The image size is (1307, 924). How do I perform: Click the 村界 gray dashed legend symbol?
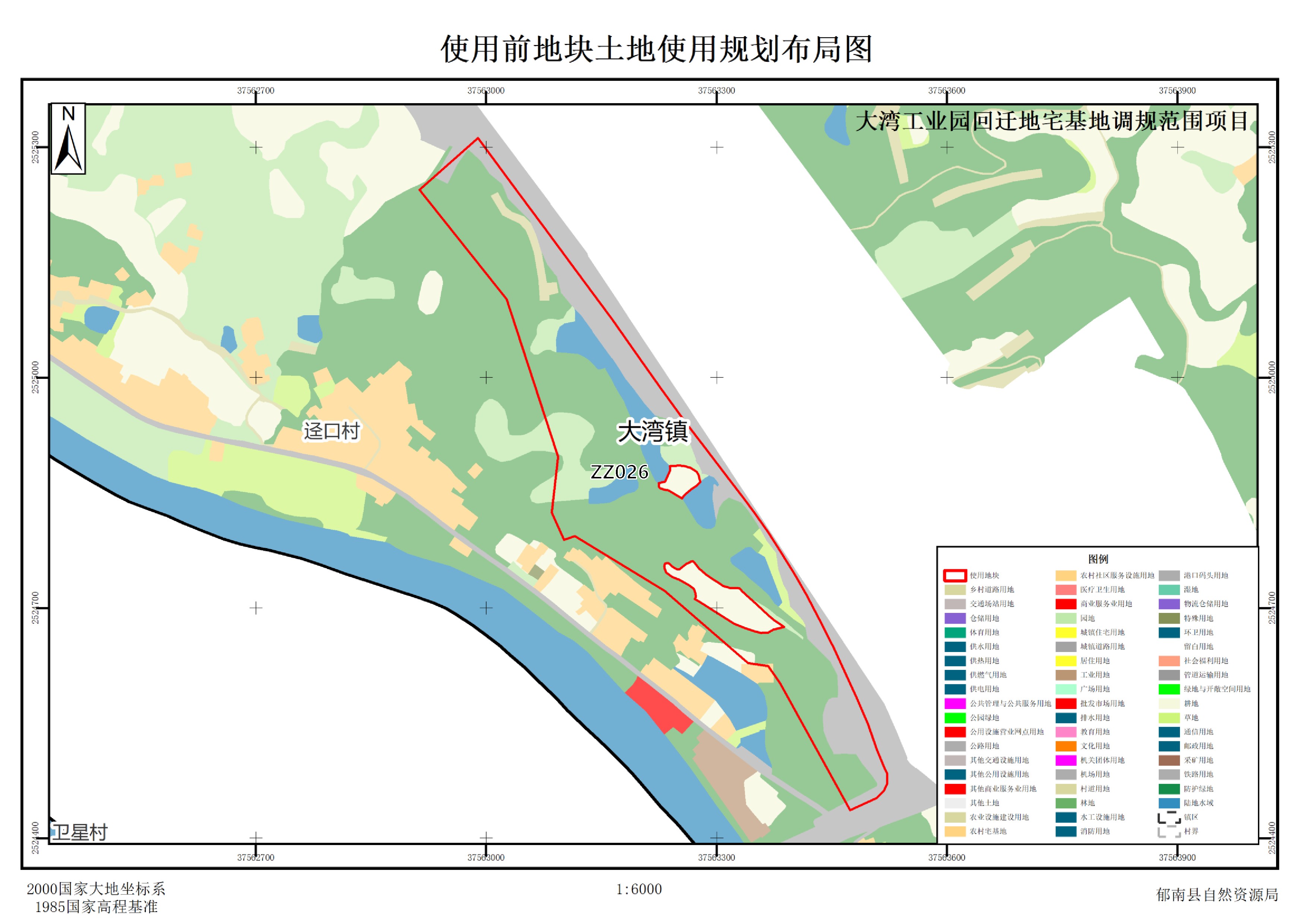pyautogui.click(x=1169, y=832)
